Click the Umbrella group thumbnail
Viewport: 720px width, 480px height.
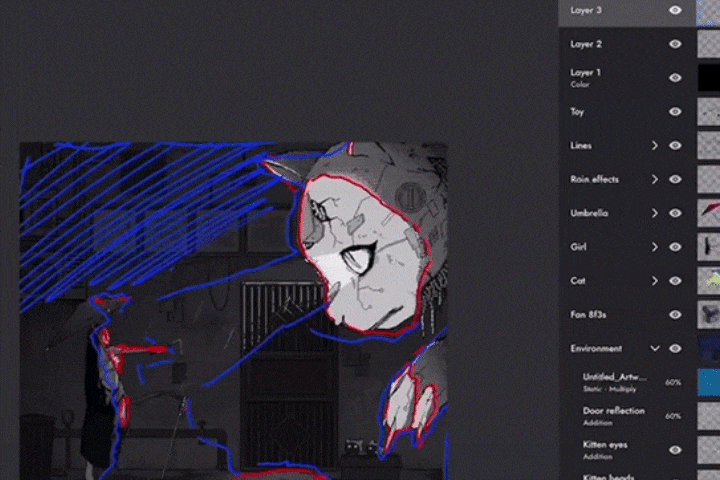(x=709, y=213)
